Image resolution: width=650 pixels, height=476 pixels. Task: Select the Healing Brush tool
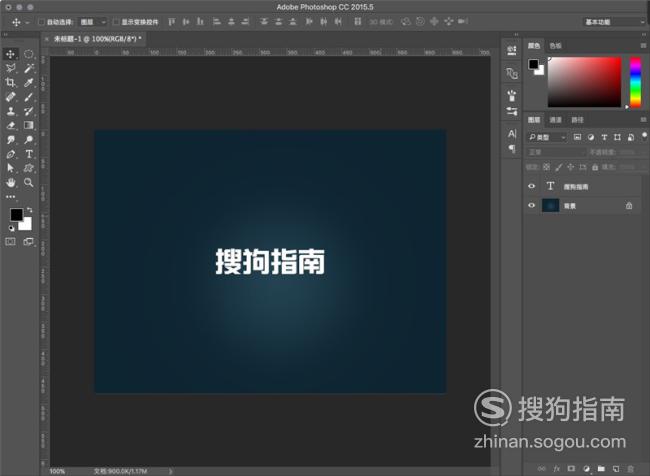[x=11, y=97]
